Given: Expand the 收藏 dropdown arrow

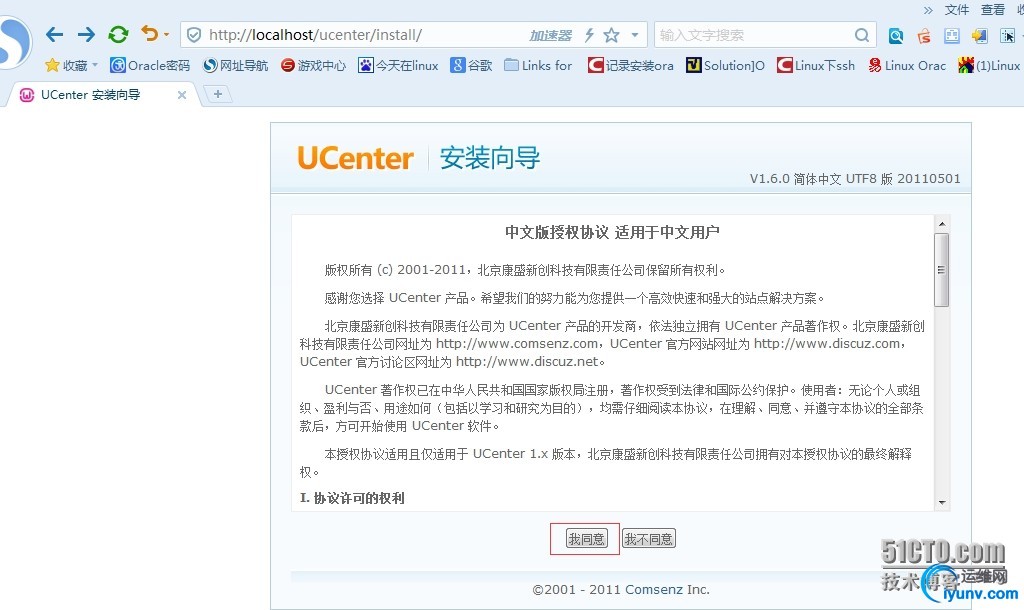Looking at the screenshot, I should click(x=95, y=65).
